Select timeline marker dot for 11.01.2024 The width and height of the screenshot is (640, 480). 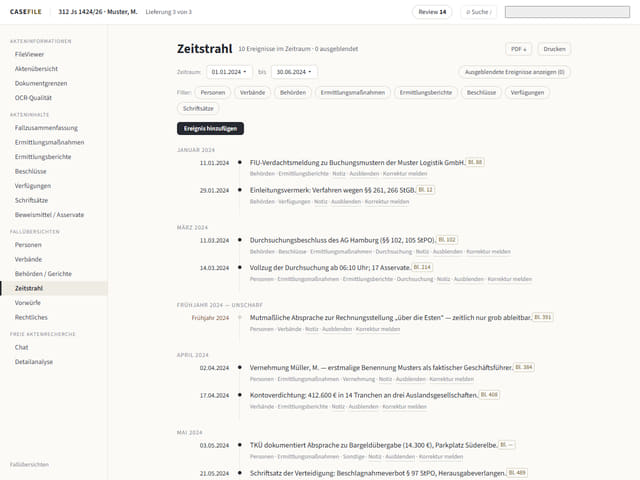click(x=240, y=162)
